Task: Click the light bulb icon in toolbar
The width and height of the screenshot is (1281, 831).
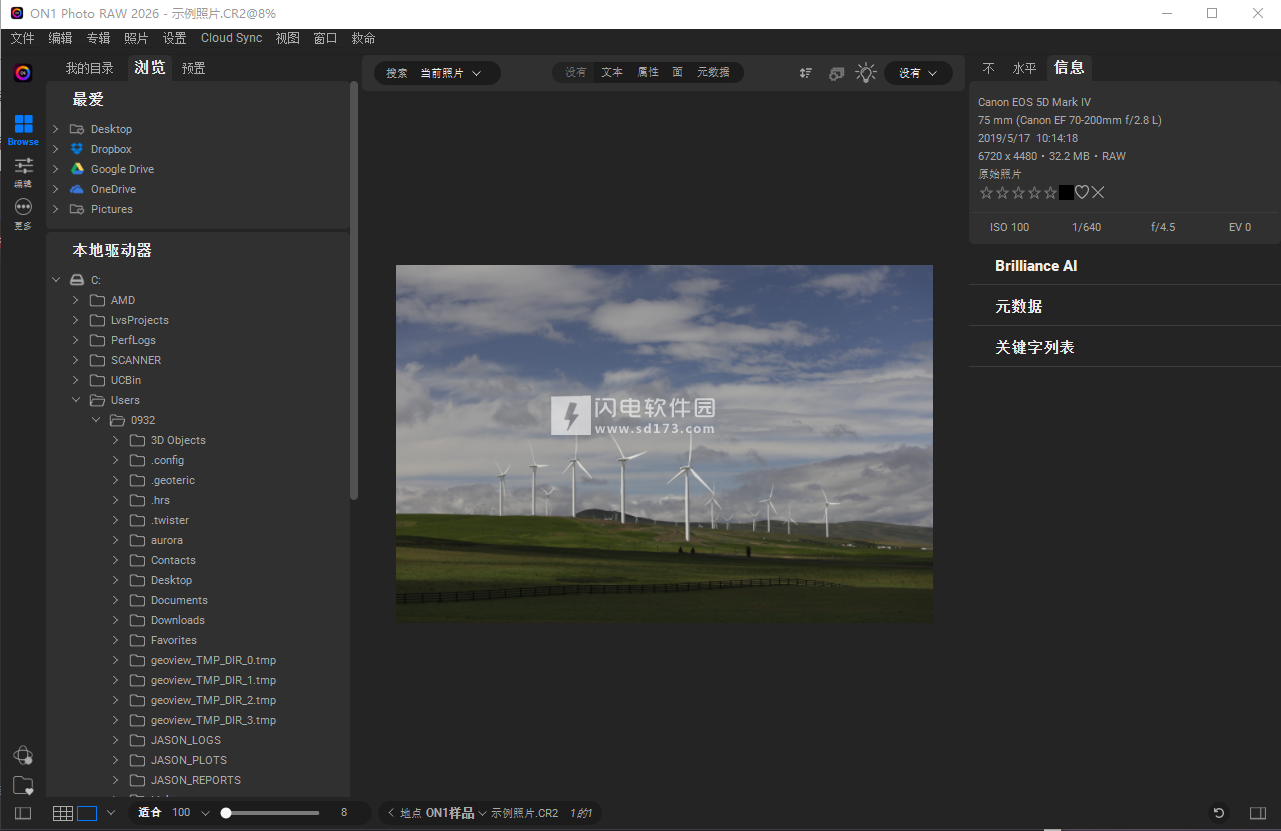Action: coord(866,73)
